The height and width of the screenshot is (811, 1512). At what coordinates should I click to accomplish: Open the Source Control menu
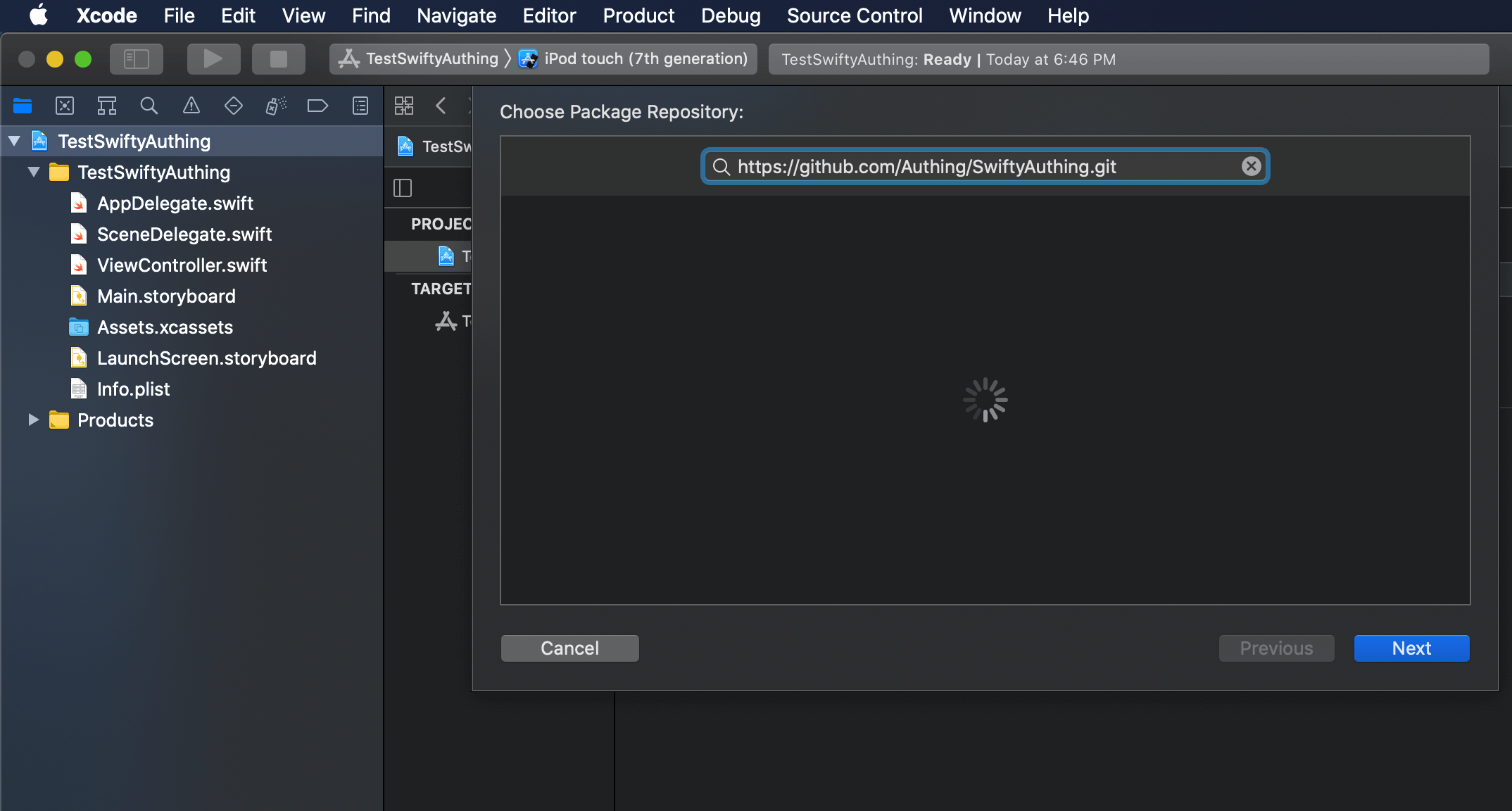(x=854, y=15)
